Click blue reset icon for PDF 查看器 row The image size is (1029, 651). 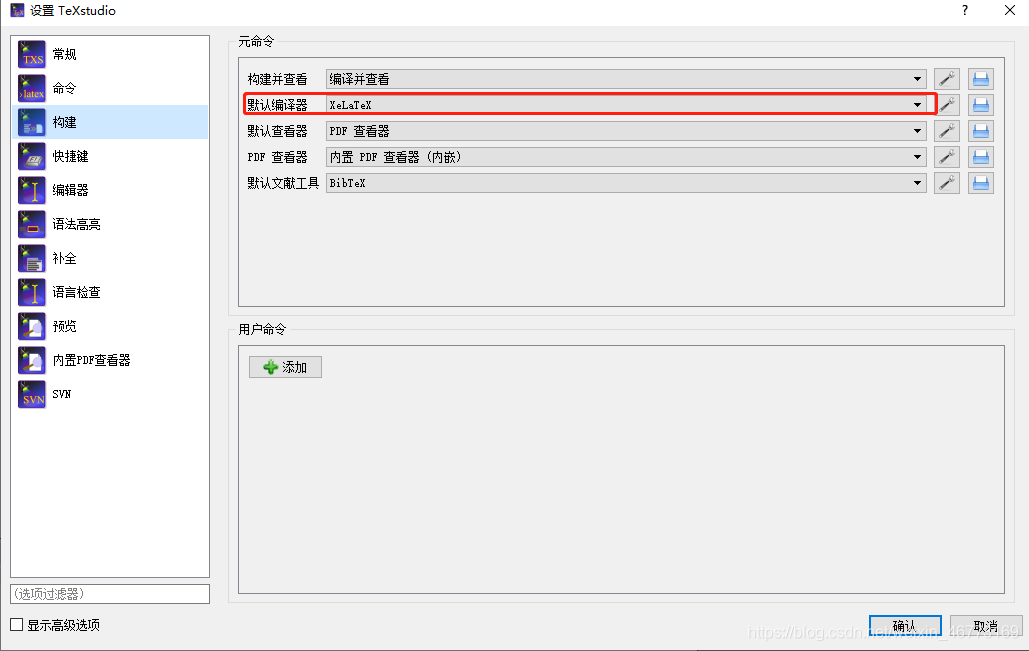click(x=980, y=157)
